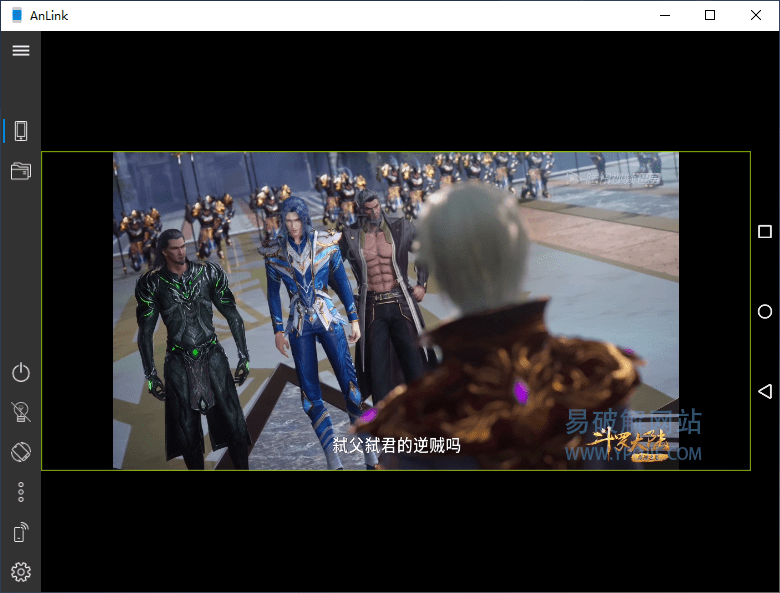Rotate the mirrored screen orientation
Image resolution: width=780 pixels, height=593 pixels.
click(x=20, y=452)
